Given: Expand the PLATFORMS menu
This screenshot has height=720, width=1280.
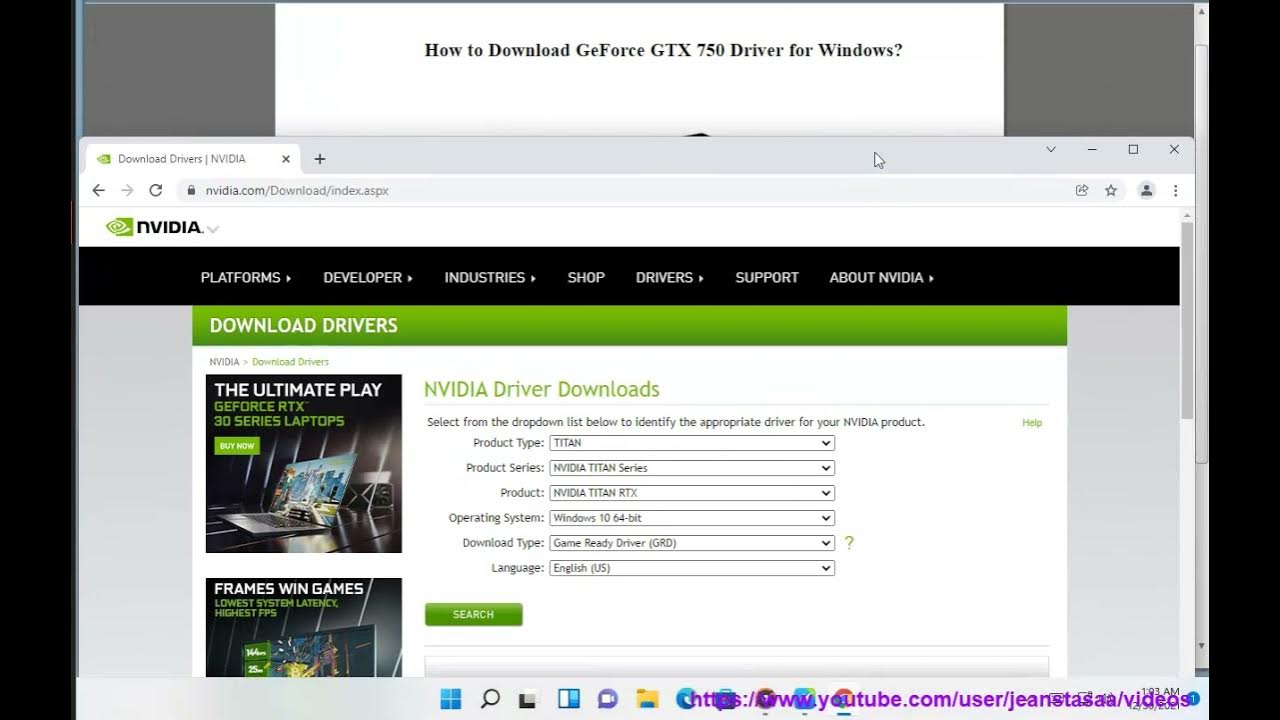Looking at the screenshot, I should [246, 277].
